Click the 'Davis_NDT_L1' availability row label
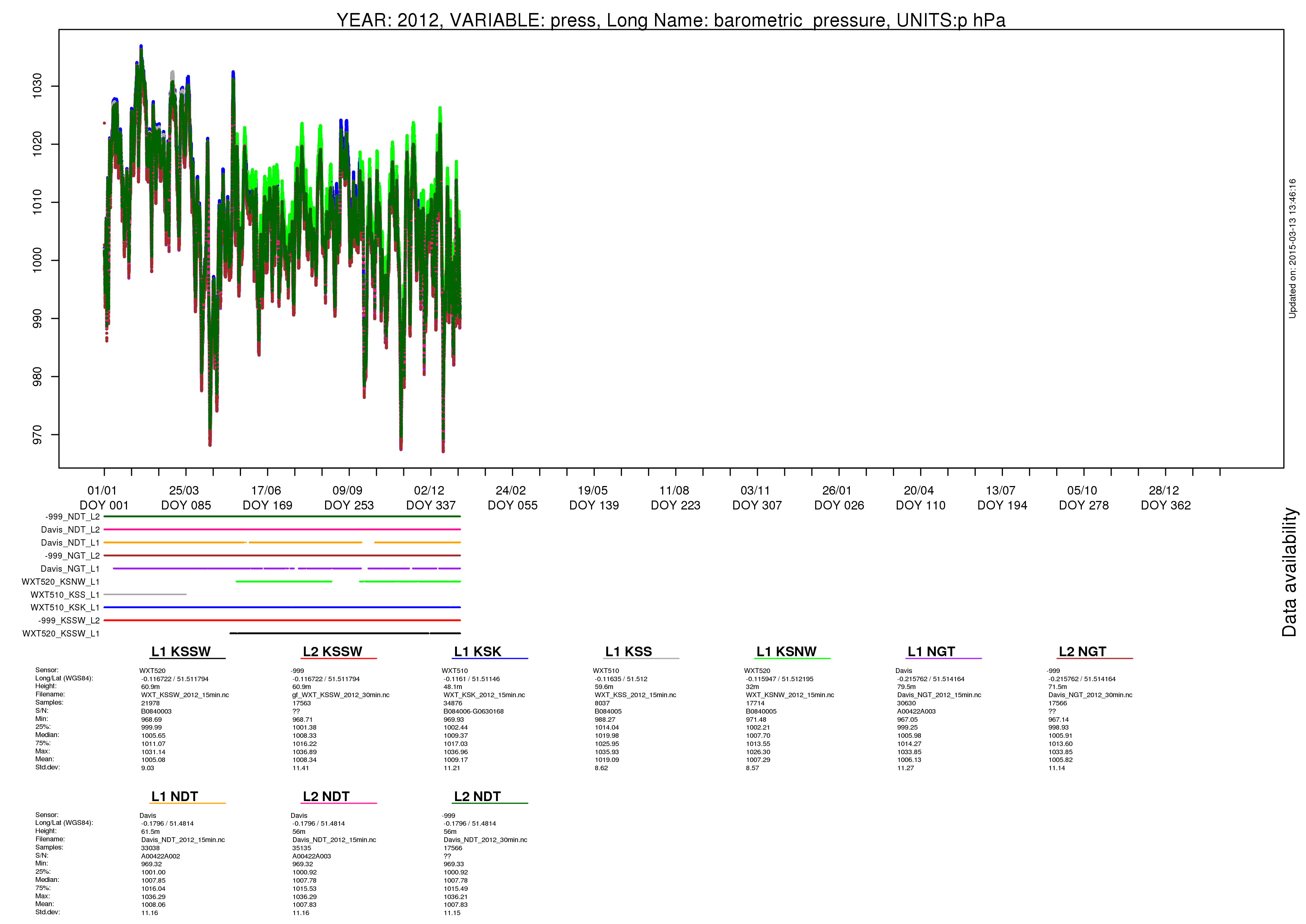The height and width of the screenshot is (924, 1306). click(x=70, y=543)
